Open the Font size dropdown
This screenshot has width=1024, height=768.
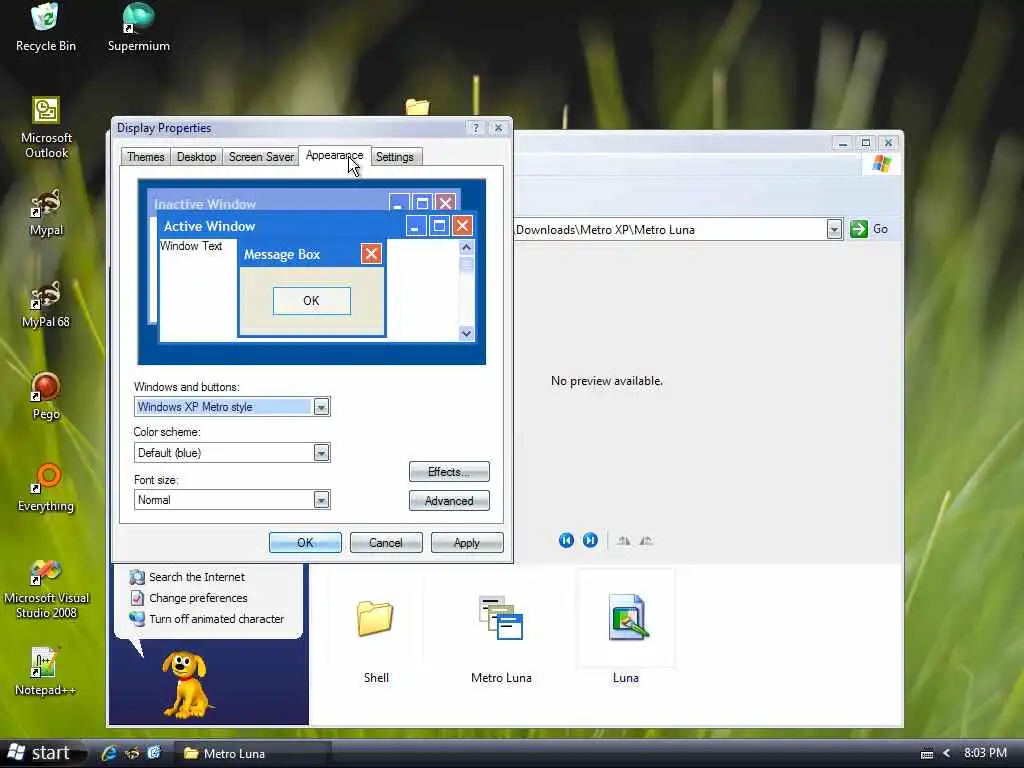coord(321,500)
